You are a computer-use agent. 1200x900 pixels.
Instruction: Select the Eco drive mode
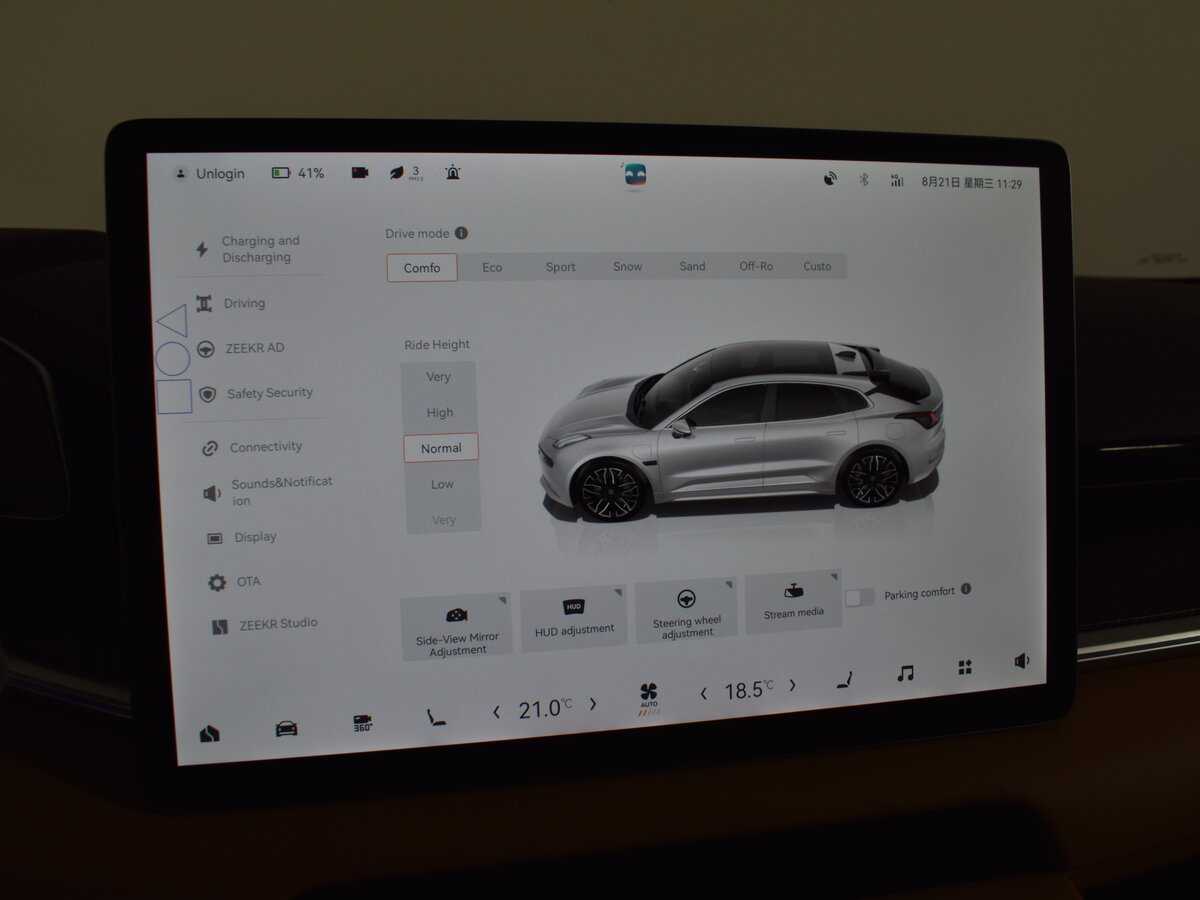(492, 267)
